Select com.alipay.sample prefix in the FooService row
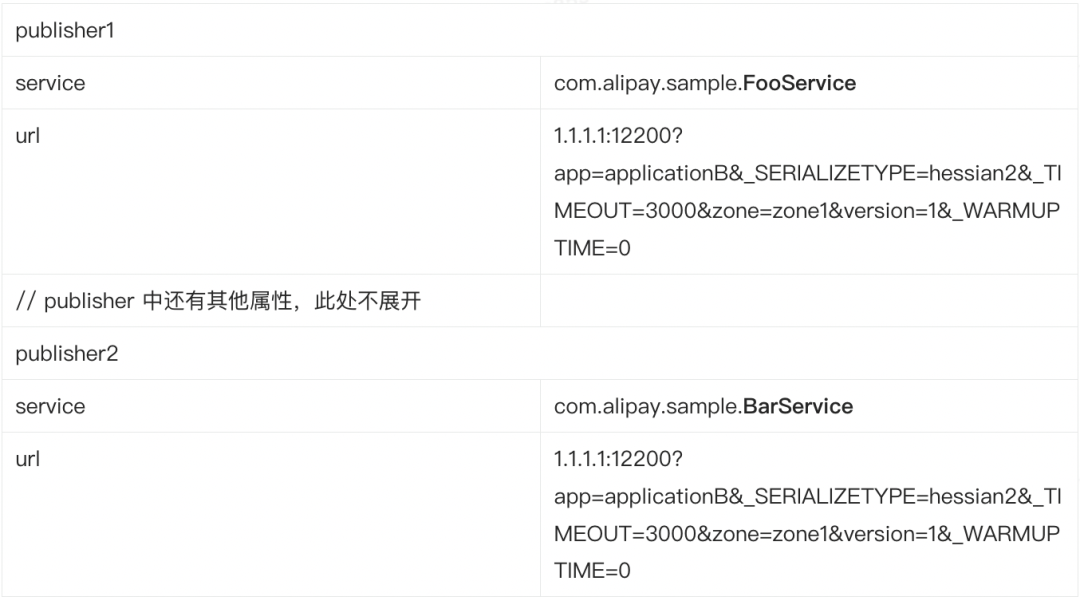The width and height of the screenshot is (1080, 597). (648, 83)
